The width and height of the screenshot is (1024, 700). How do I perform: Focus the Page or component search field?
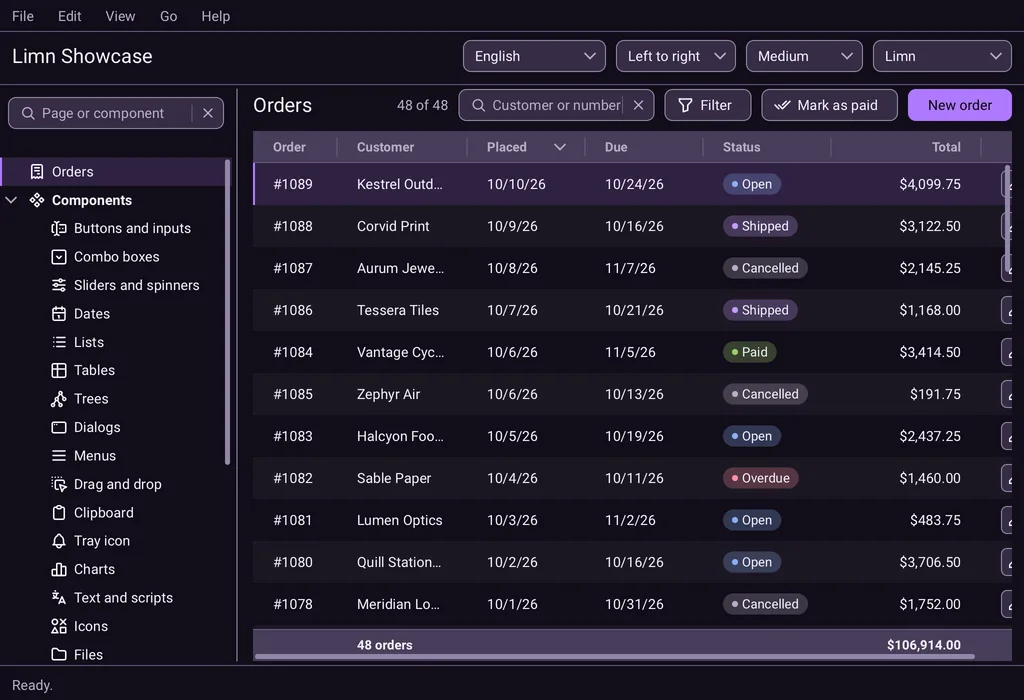click(116, 114)
